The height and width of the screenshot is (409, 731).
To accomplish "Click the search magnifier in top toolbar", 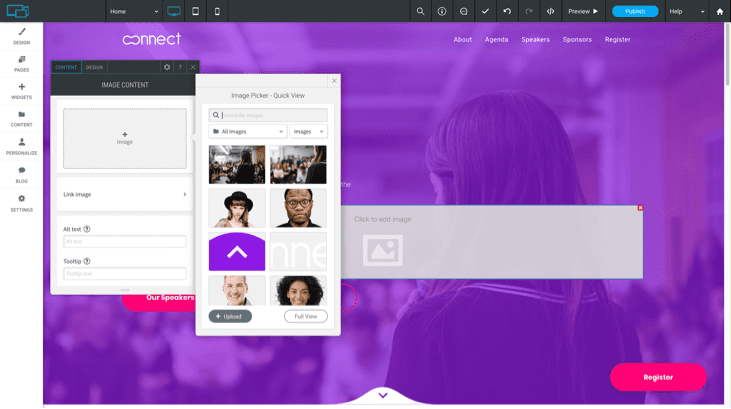I will [420, 11].
